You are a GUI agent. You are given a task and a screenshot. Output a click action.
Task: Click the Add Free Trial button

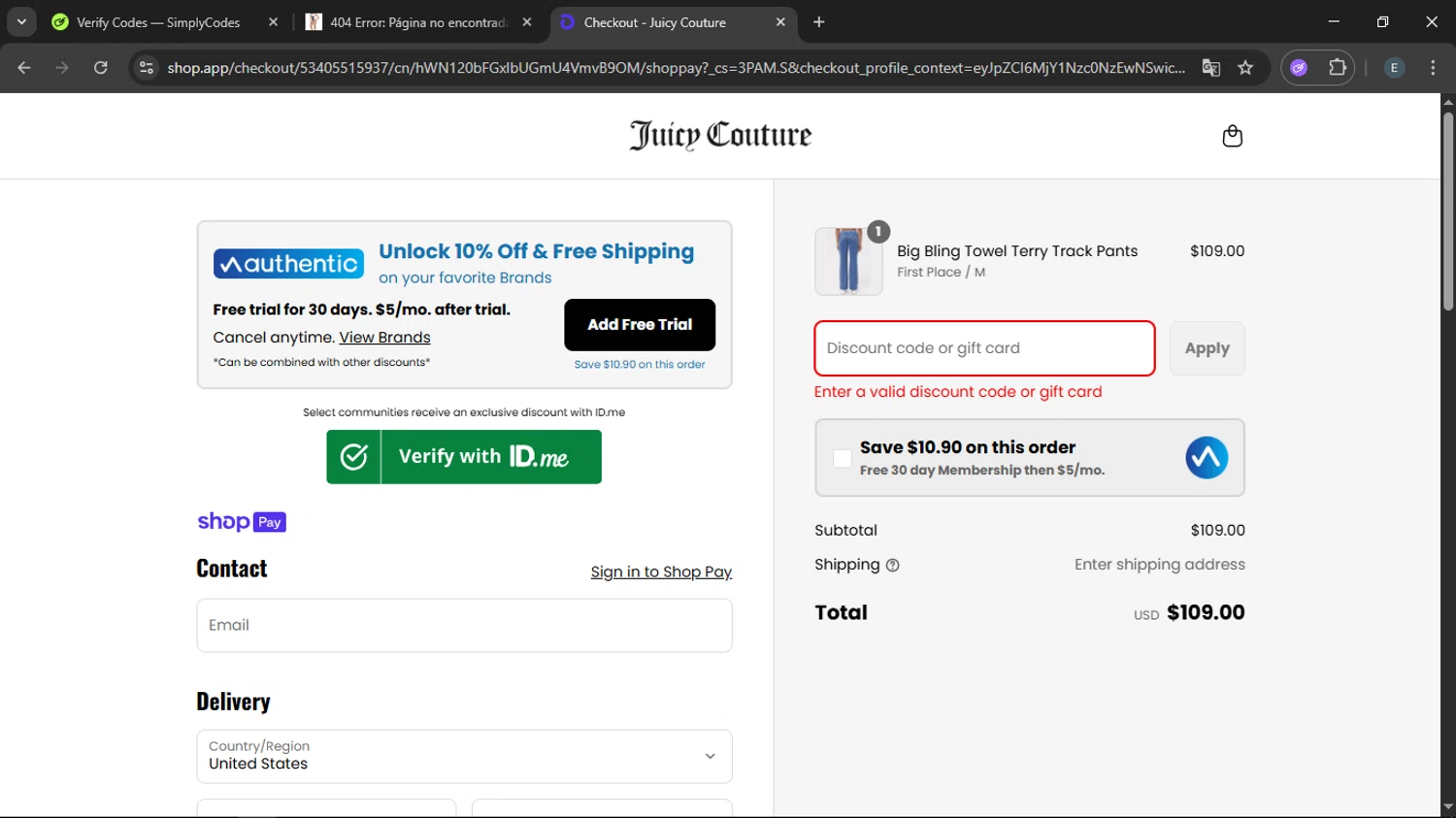[x=640, y=325]
